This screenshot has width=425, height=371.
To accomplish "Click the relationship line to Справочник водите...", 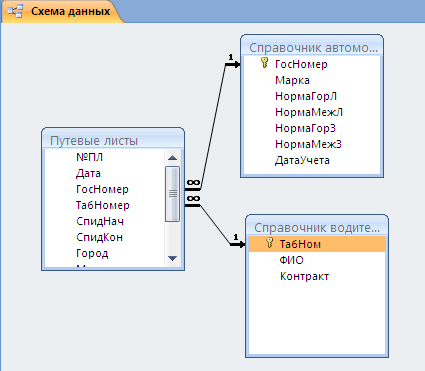I will pos(215,225).
